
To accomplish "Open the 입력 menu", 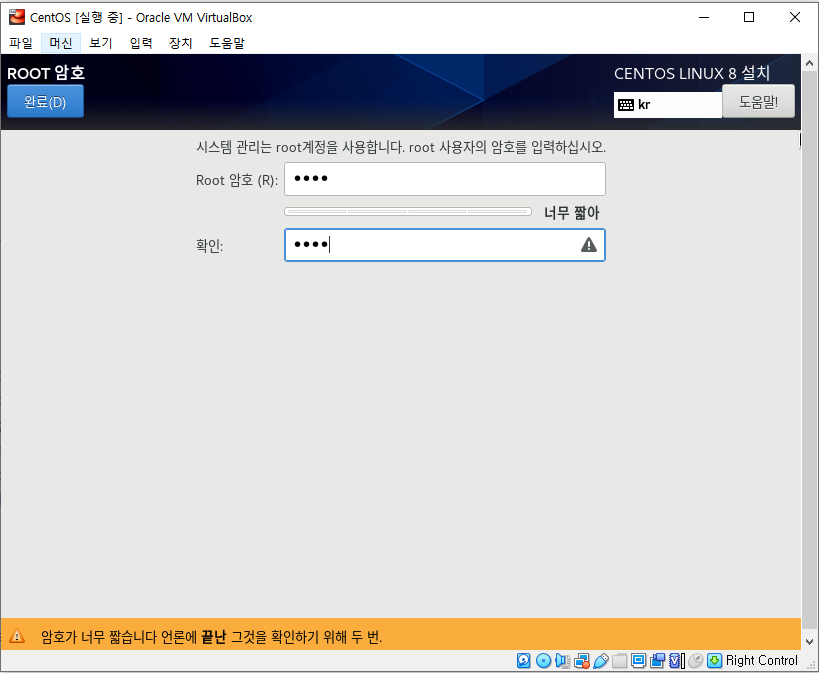I will click(x=141, y=43).
